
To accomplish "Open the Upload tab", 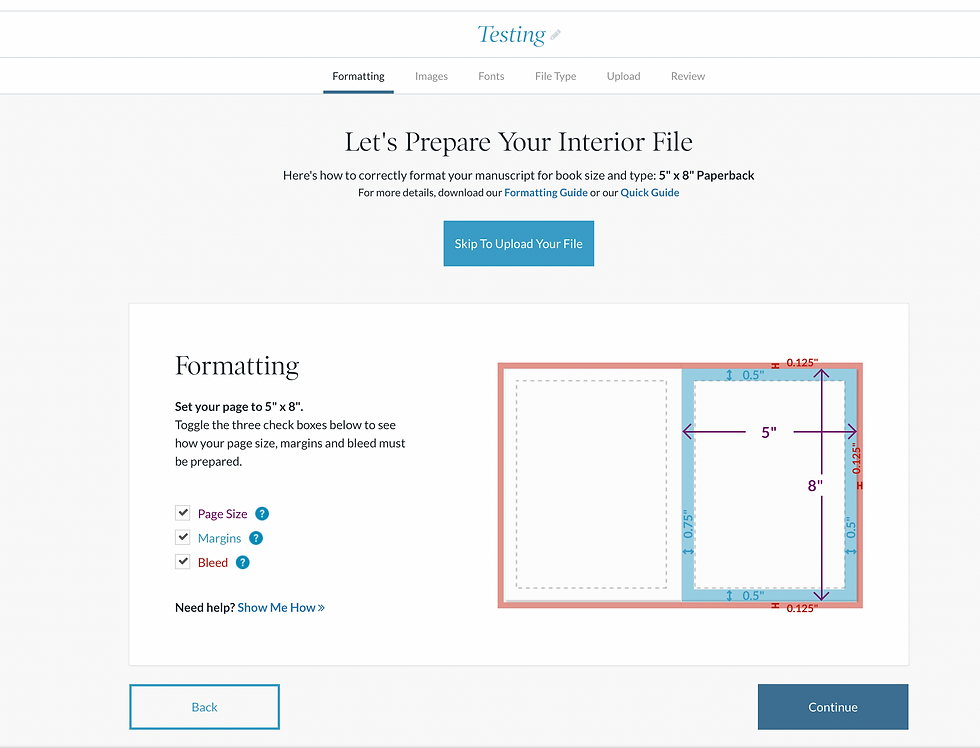I will (624, 76).
